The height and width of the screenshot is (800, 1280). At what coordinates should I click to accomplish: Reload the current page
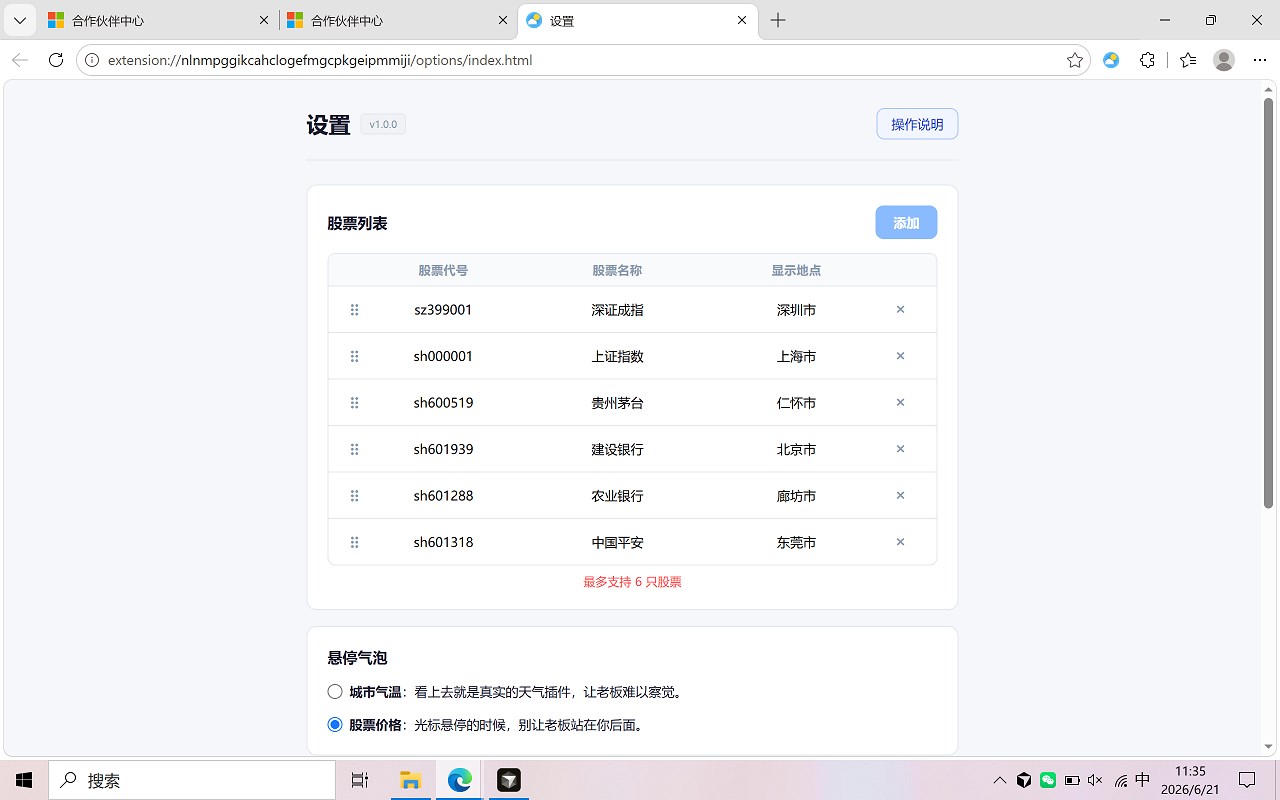(56, 60)
